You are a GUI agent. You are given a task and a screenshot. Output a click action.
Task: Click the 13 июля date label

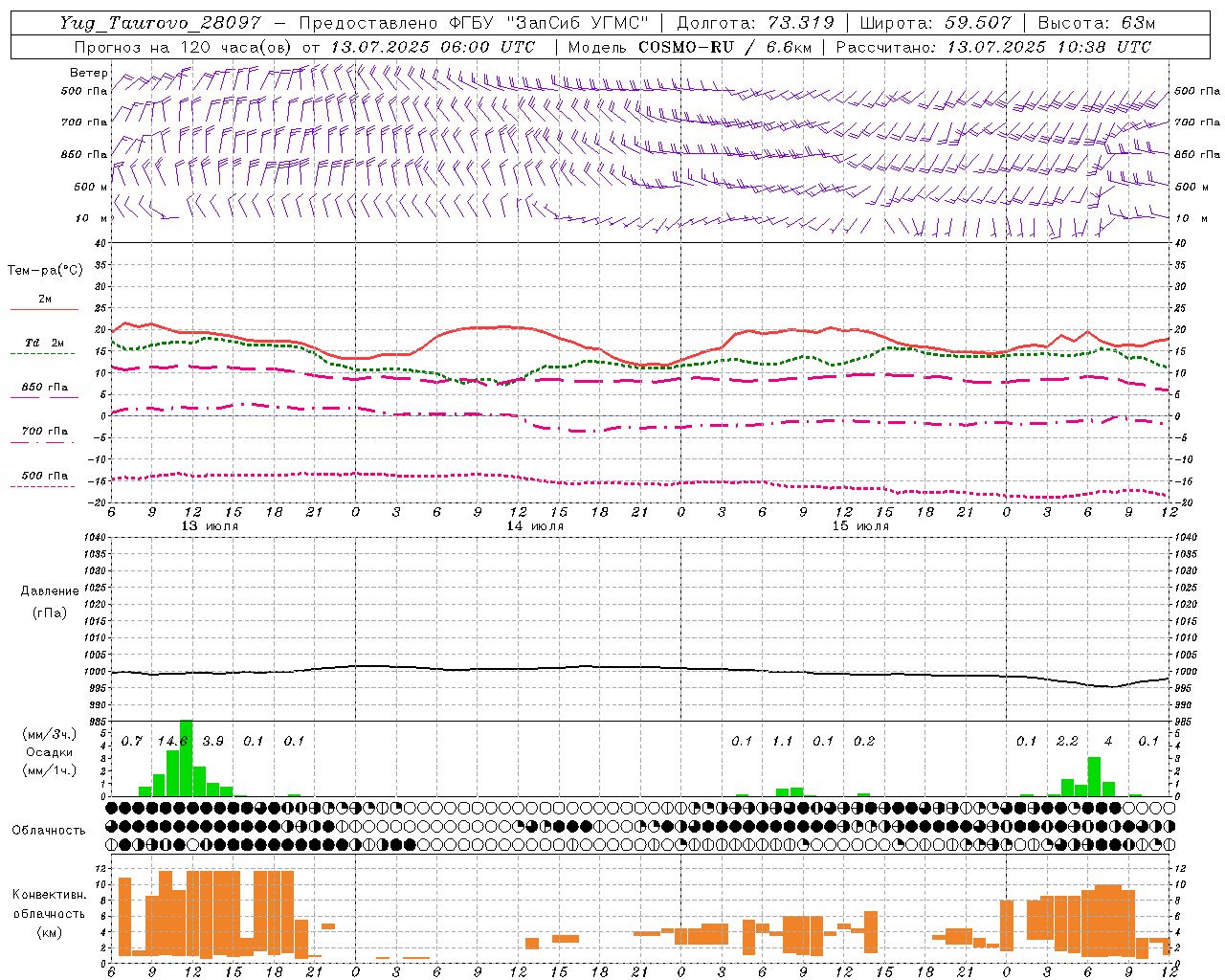tap(209, 526)
